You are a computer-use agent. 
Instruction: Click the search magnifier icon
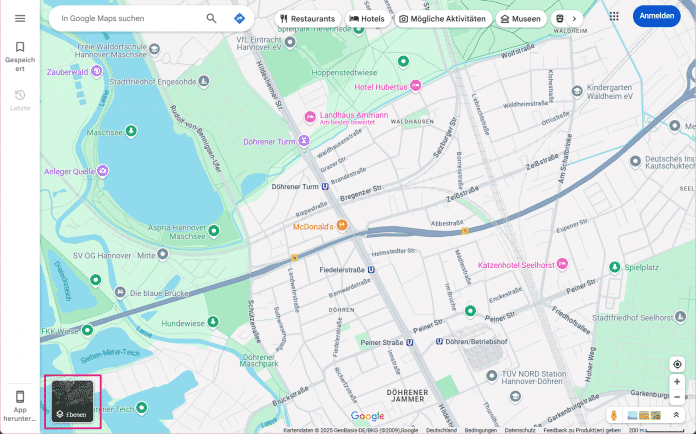(211, 18)
